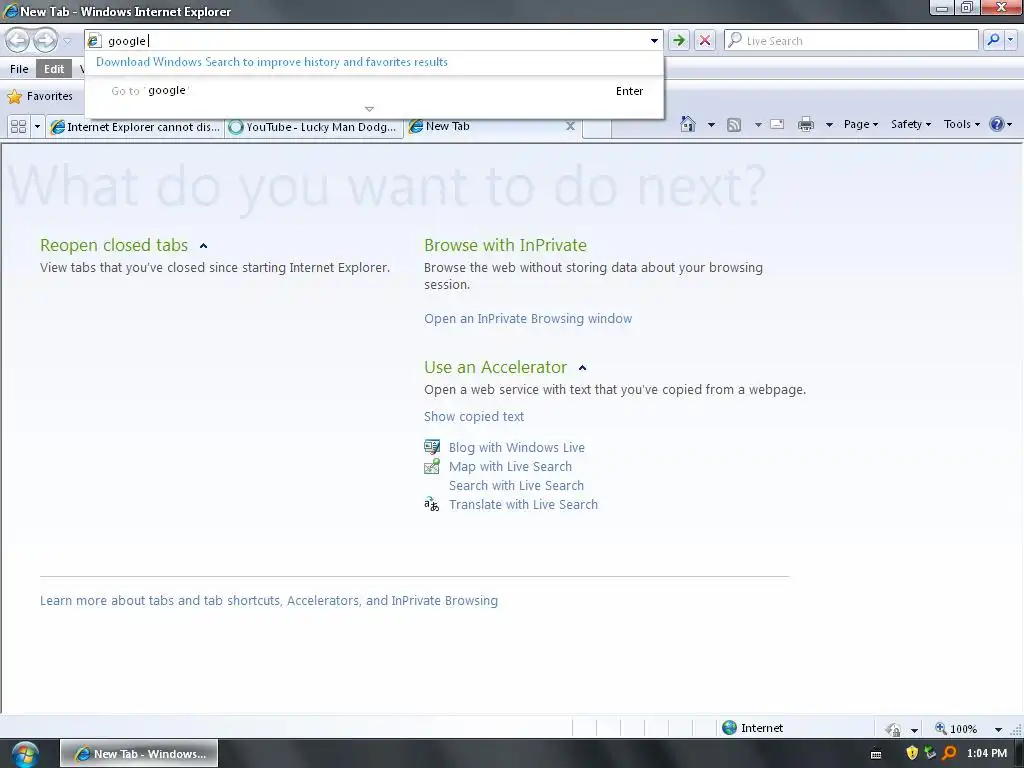1024x768 pixels.
Task: Click the orange magnifier tray icon
Action: point(949,753)
